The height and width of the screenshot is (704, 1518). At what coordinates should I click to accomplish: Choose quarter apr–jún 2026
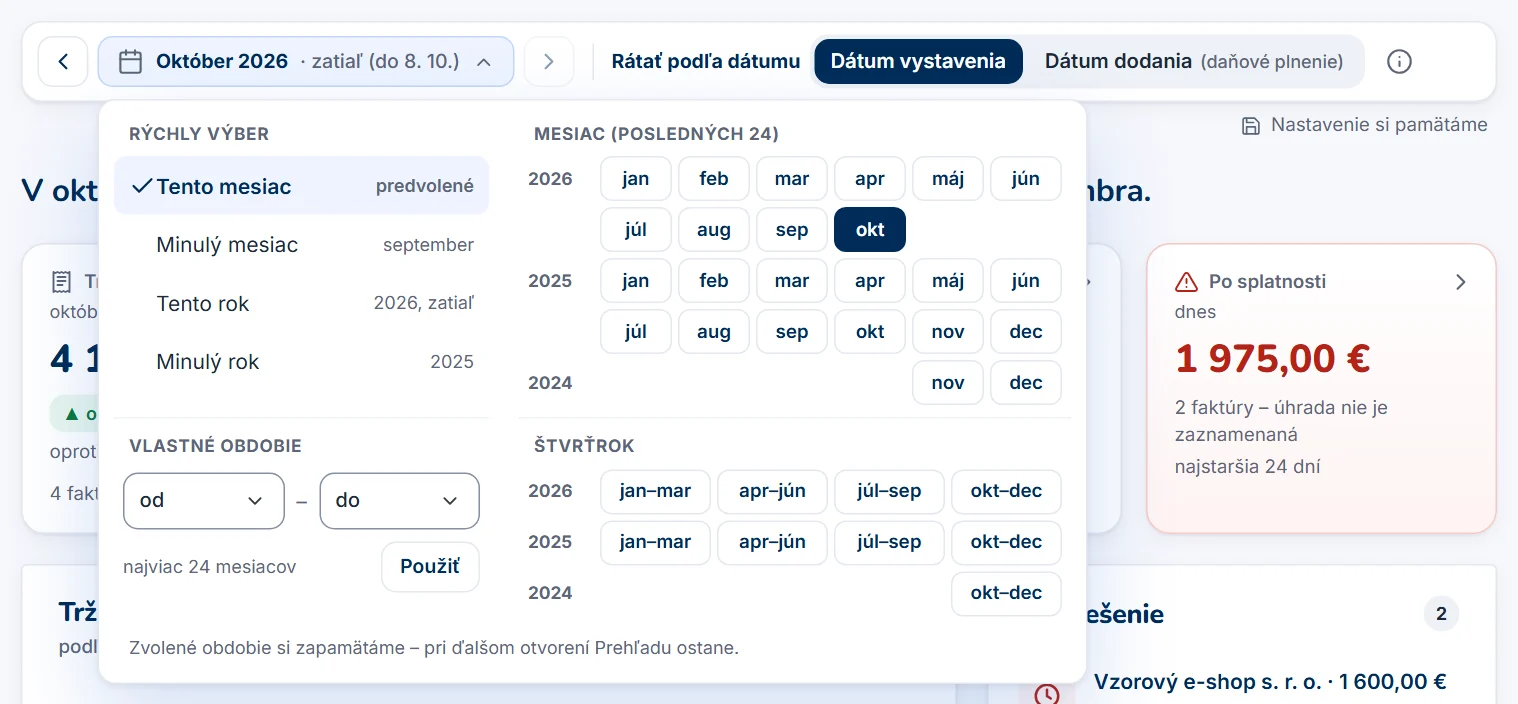[772, 491]
